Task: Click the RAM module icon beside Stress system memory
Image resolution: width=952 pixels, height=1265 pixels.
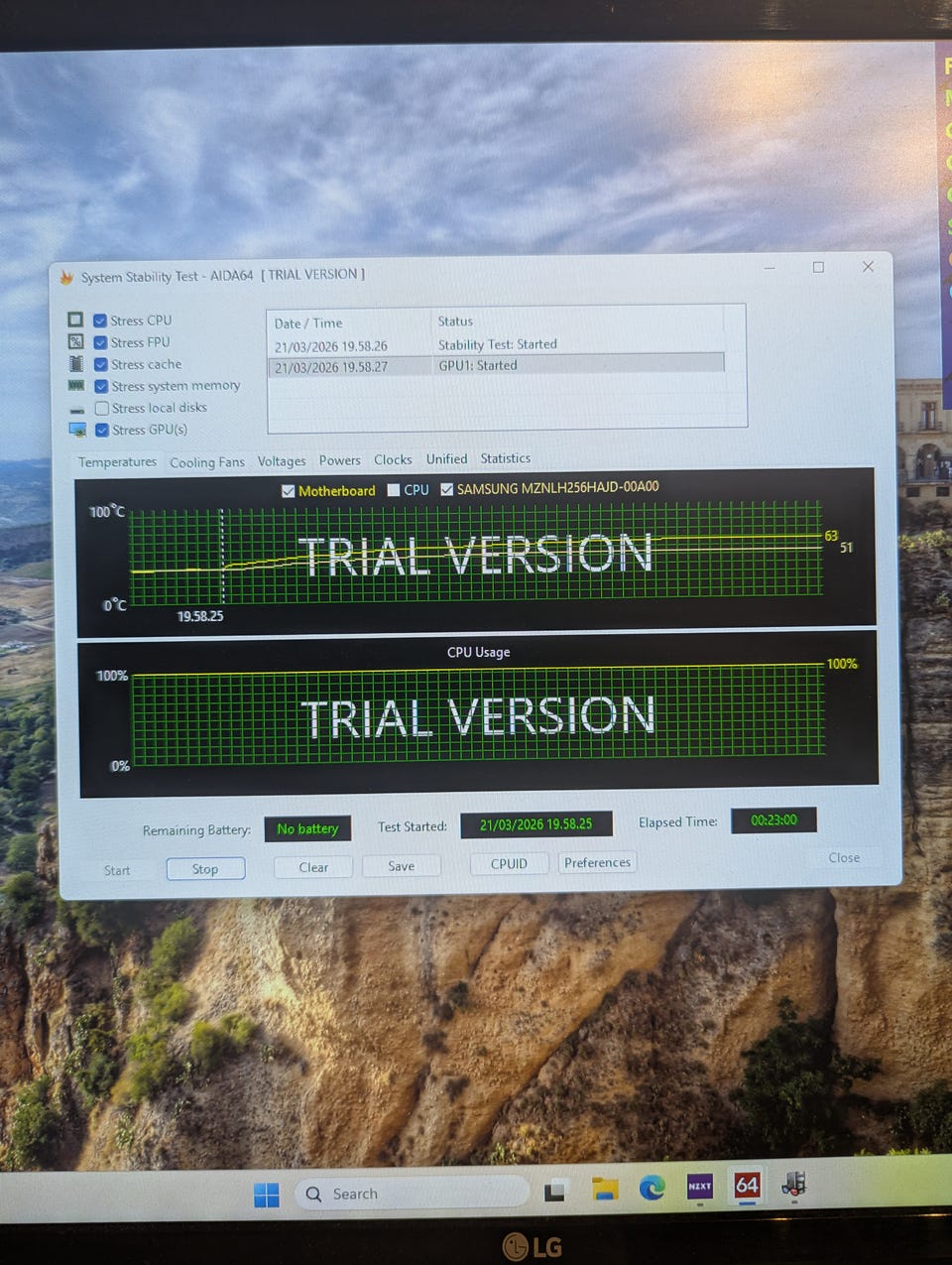Action: coord(76,385)
